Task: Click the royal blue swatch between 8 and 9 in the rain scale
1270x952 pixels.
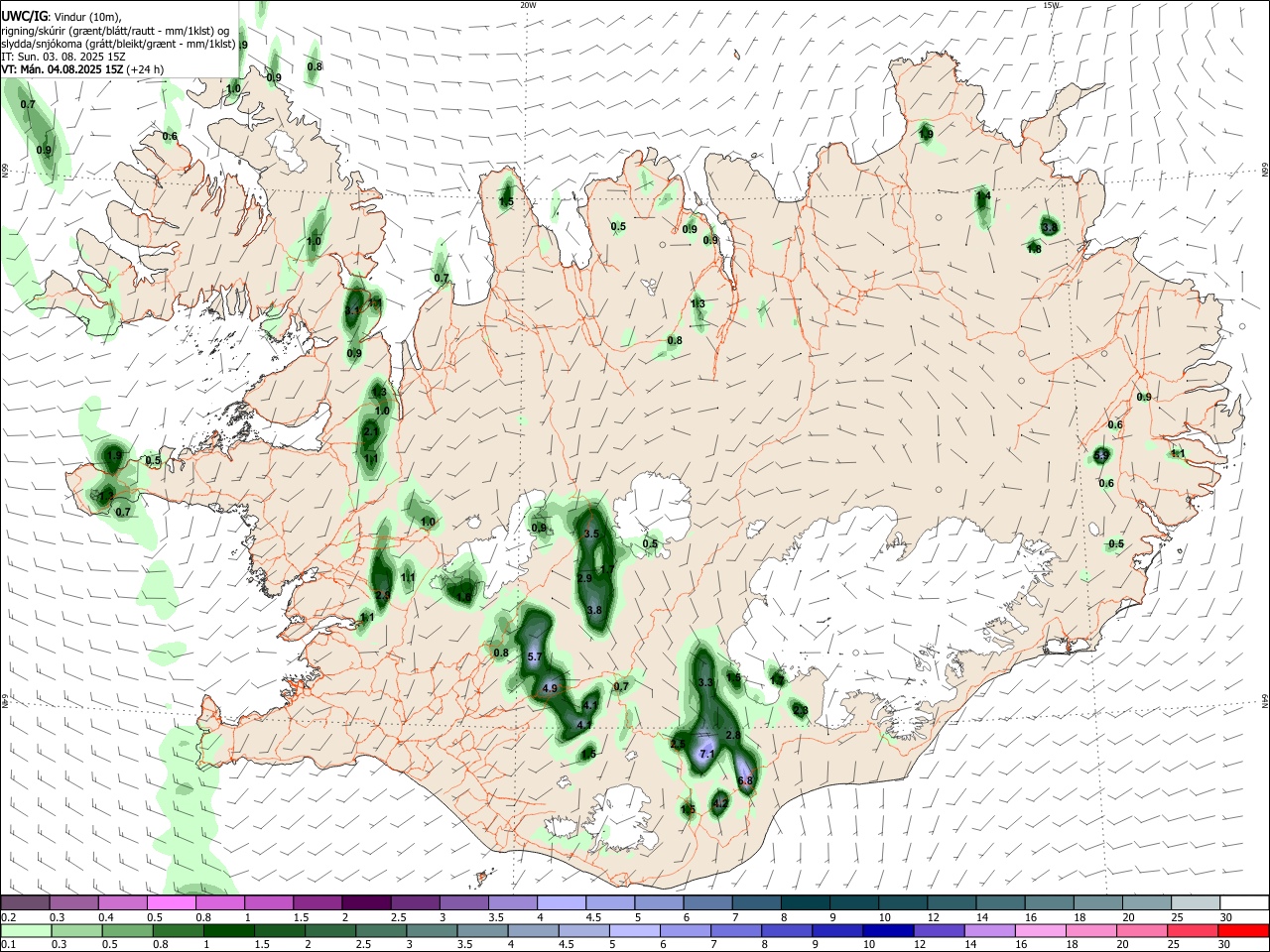Action: click(x=787, y=930)
